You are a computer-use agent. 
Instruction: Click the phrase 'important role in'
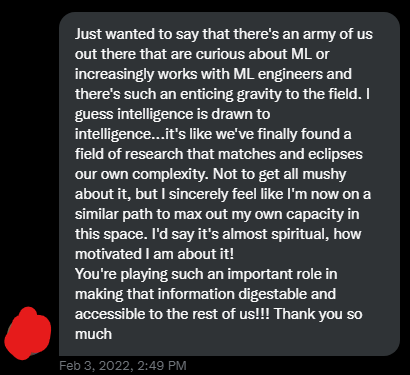coord(282,274)
